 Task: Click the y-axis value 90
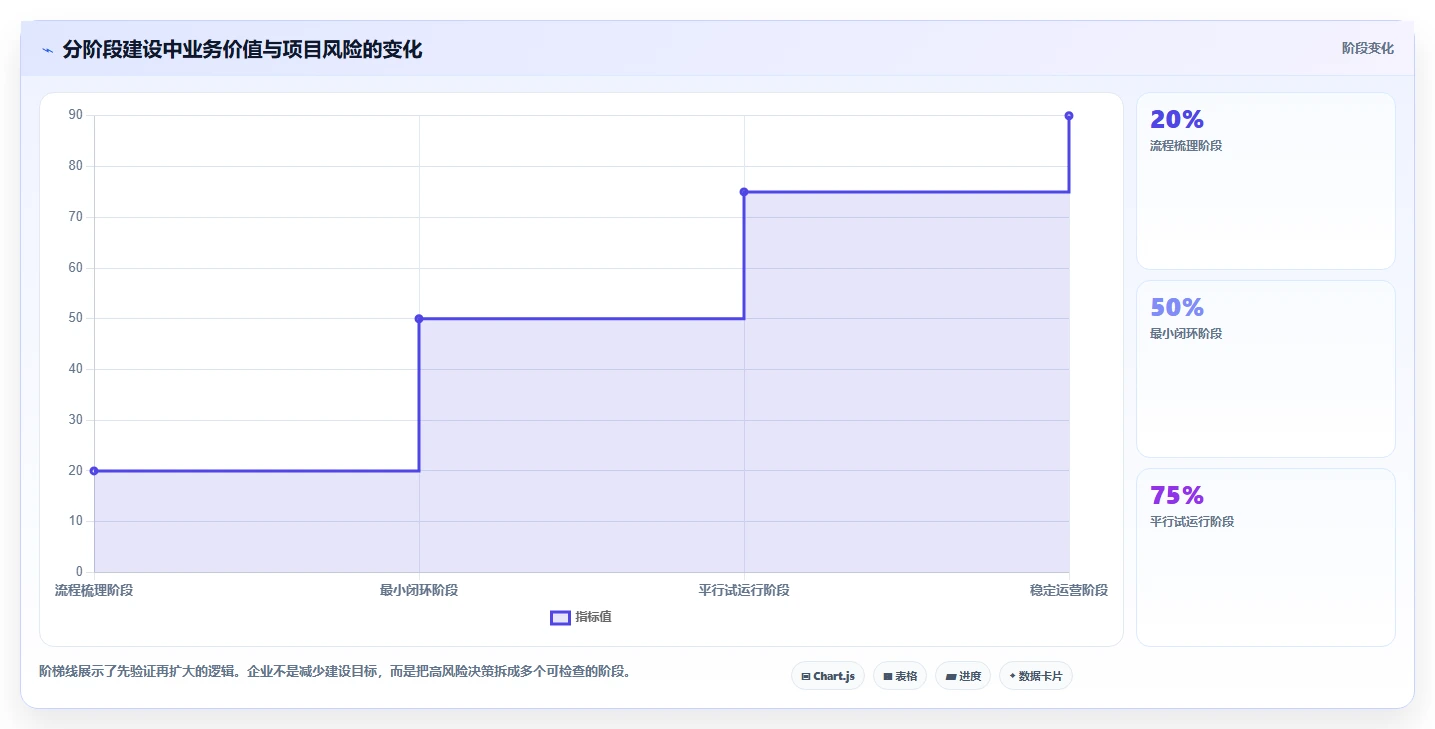pyautogui.click(x=76, y=115)
